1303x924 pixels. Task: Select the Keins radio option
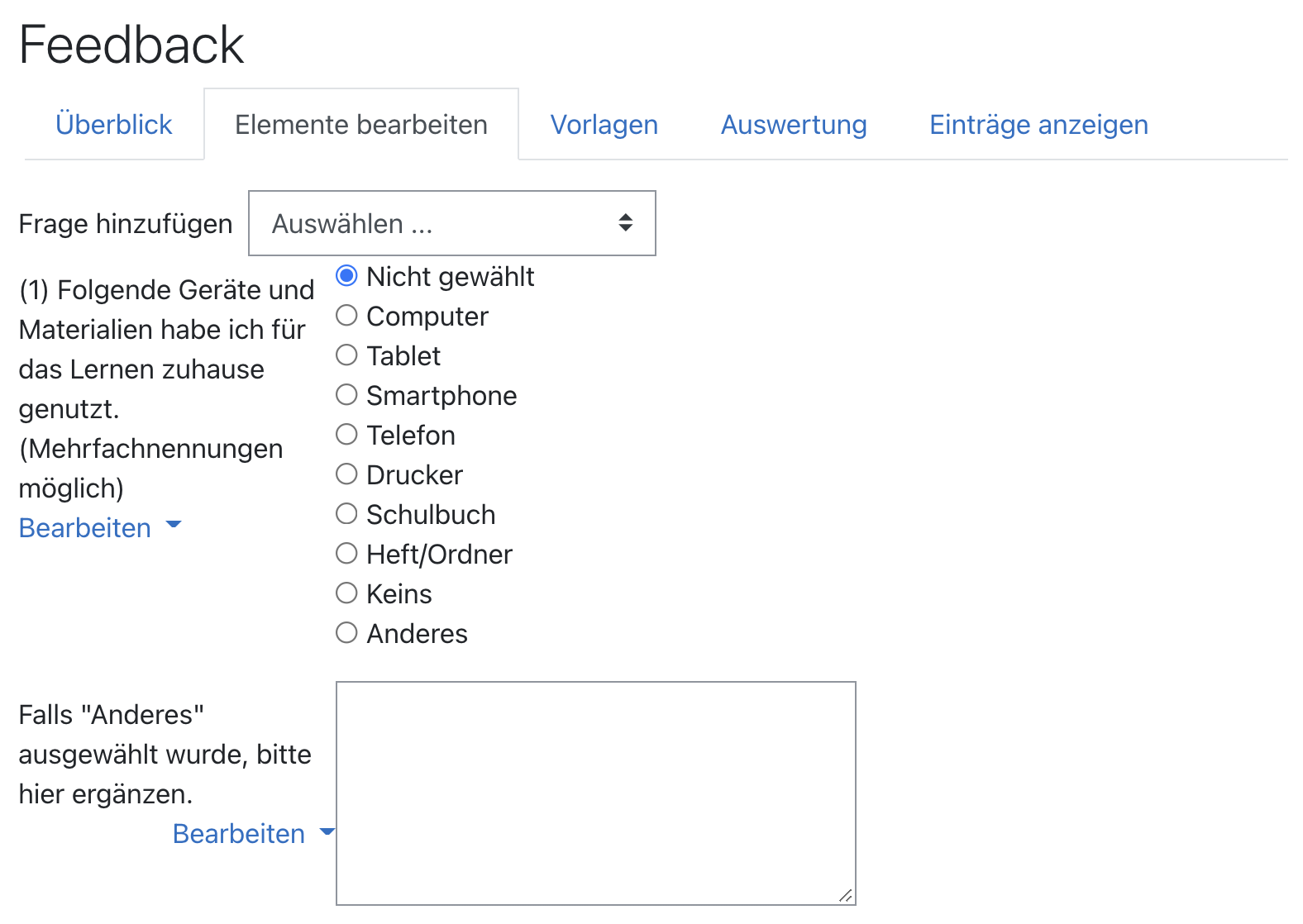click(x=346, y=593)
